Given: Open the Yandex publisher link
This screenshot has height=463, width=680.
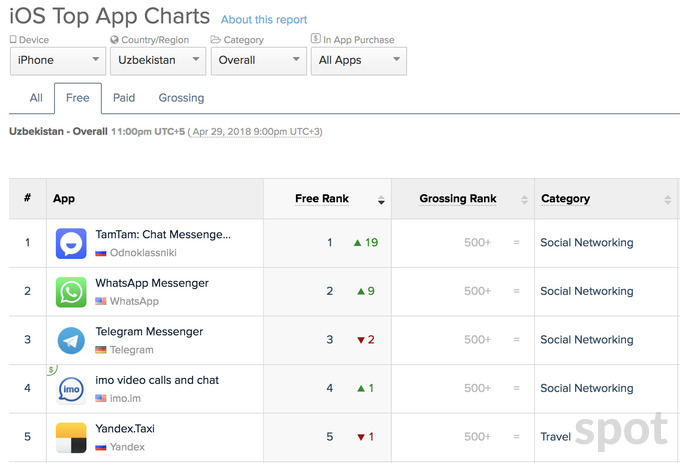Looking at the screenshot, I should [127, 447].
